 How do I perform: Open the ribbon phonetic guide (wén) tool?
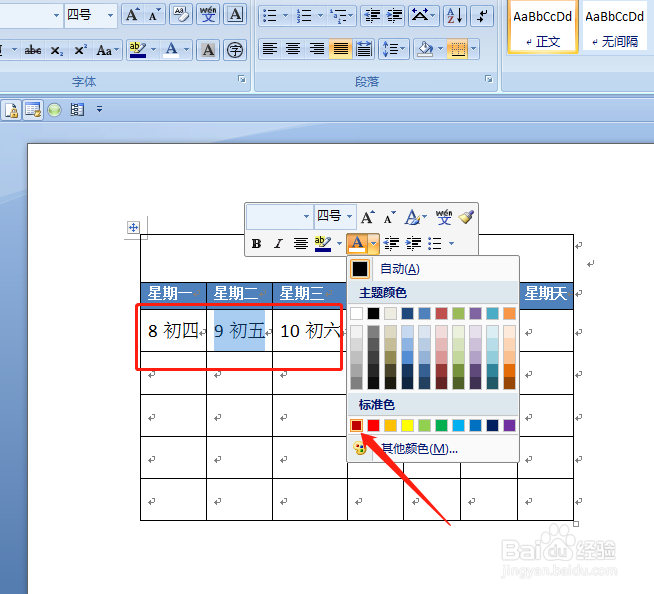coord(208,15)
